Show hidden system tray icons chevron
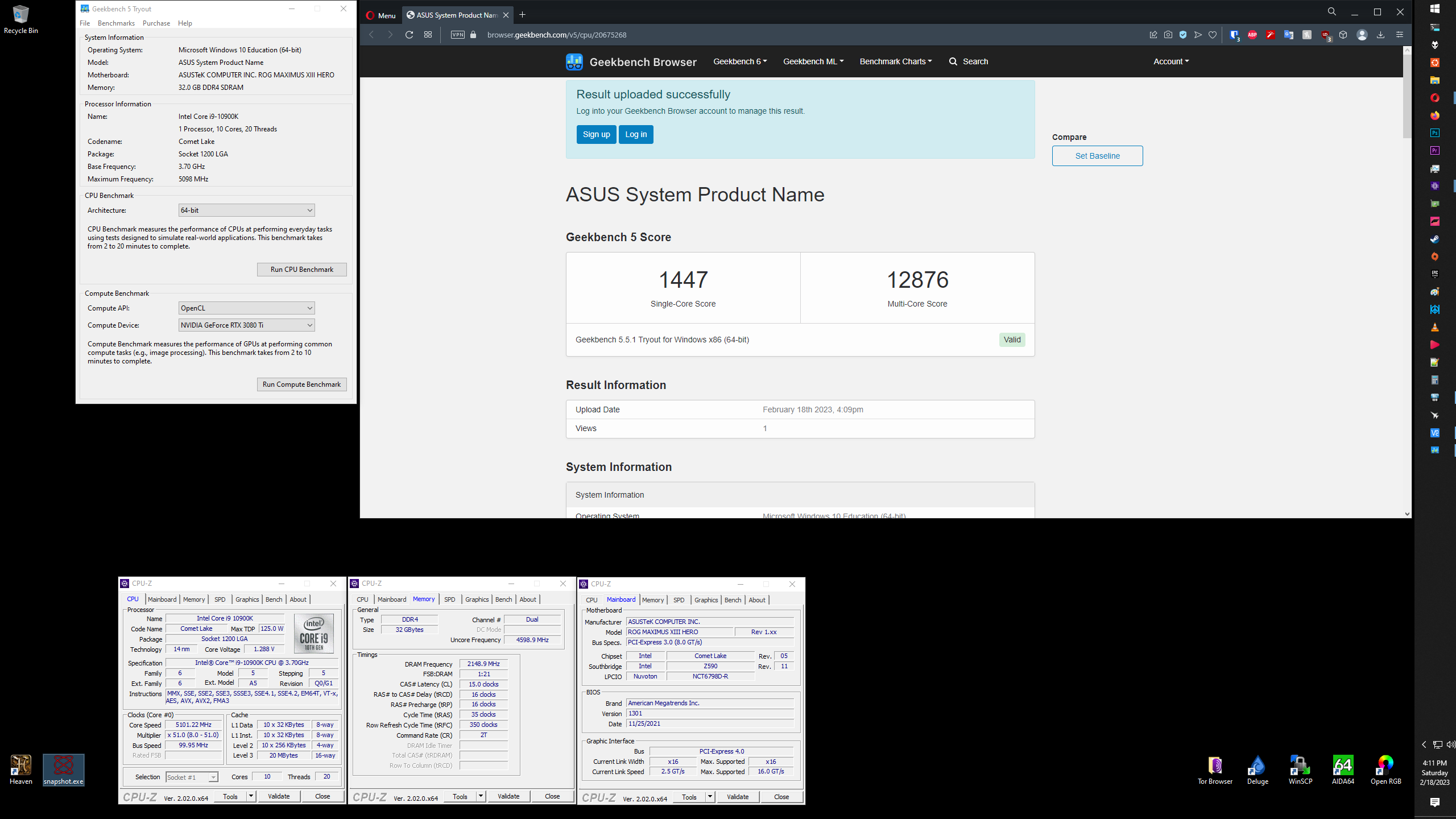This screenshot has width=1456, height=819. [x=1424, y=744]
